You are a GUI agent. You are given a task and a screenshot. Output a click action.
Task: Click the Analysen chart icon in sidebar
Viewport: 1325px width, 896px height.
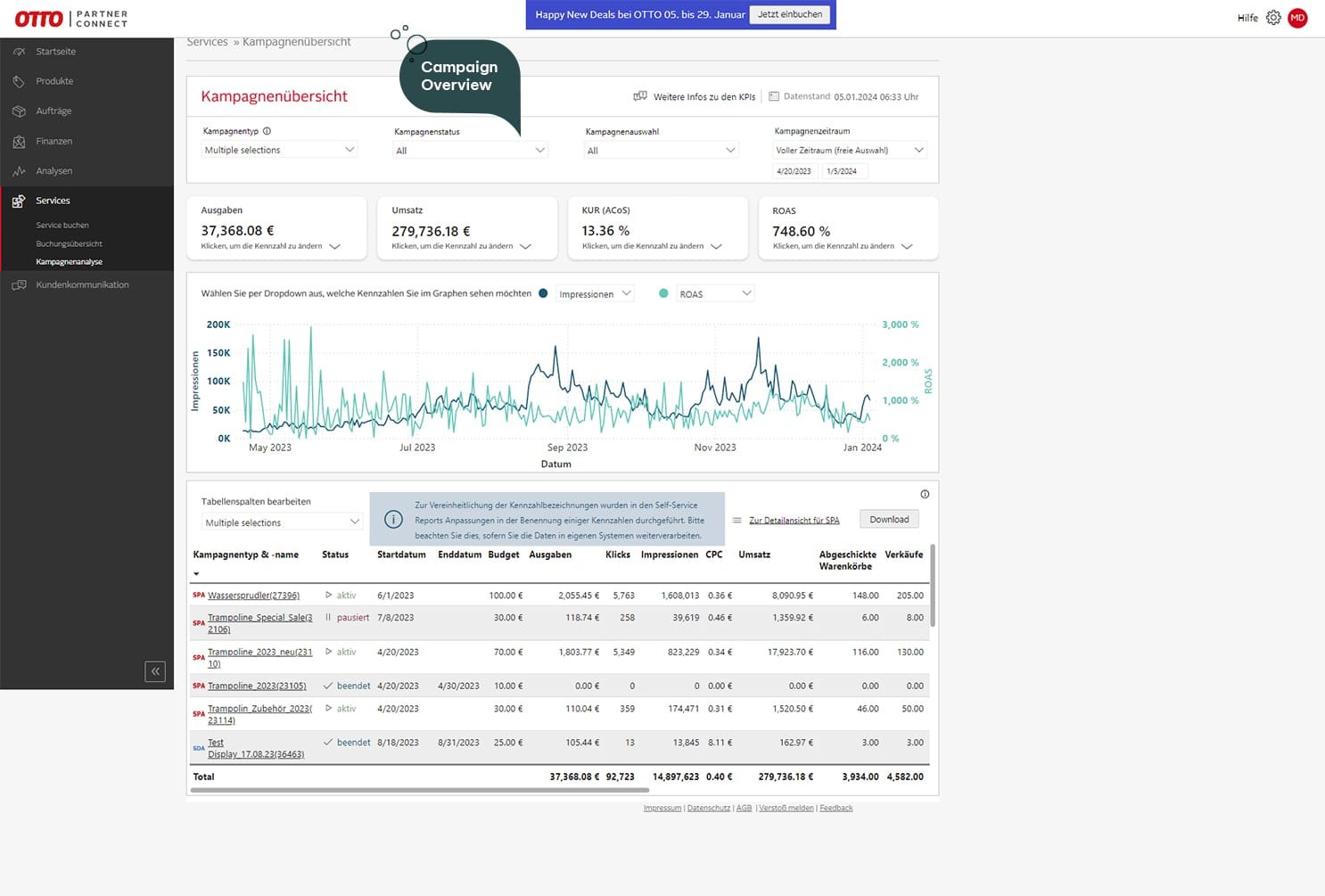click(19, 171)
